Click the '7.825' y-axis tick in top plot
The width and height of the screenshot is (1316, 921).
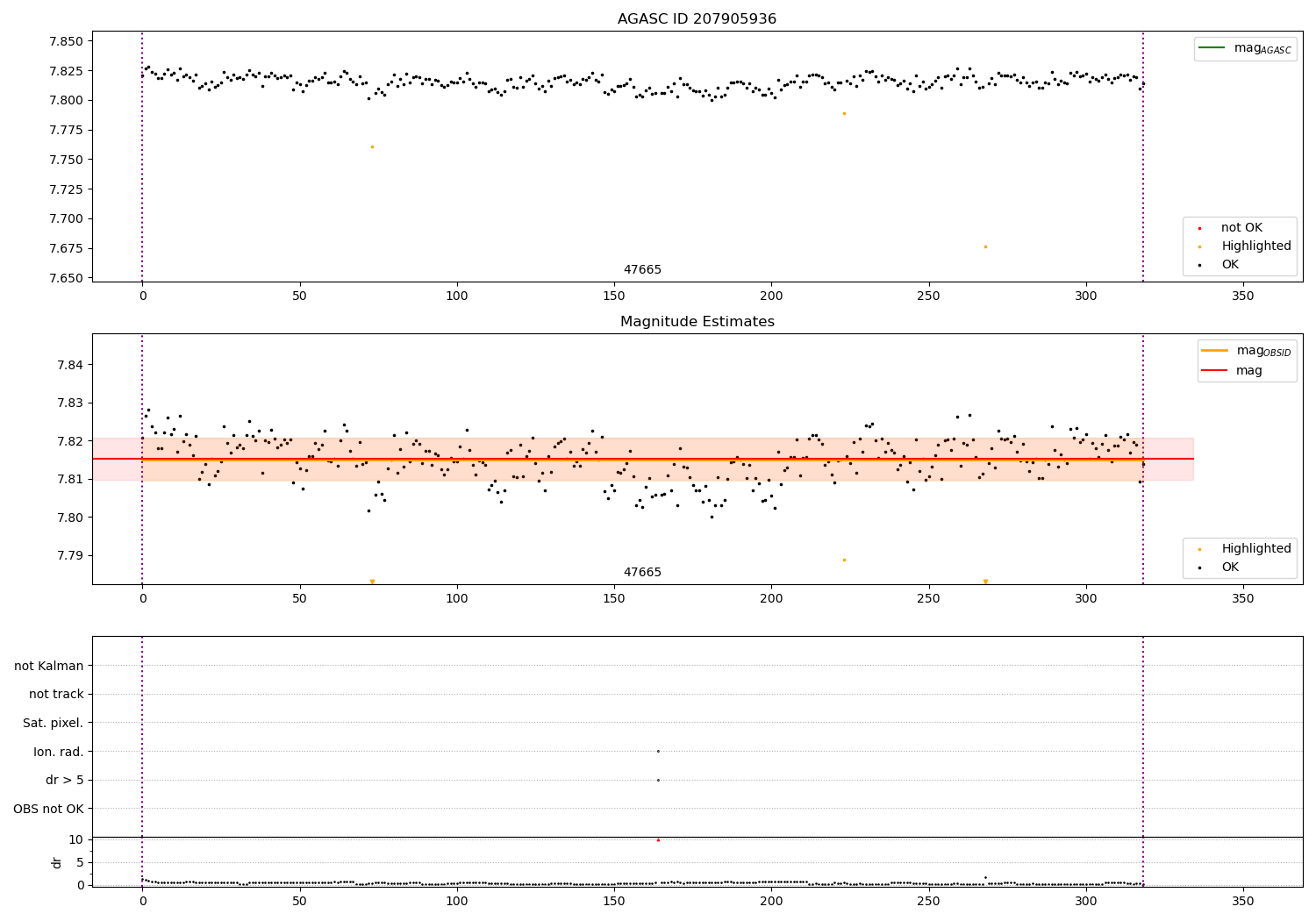66,71
